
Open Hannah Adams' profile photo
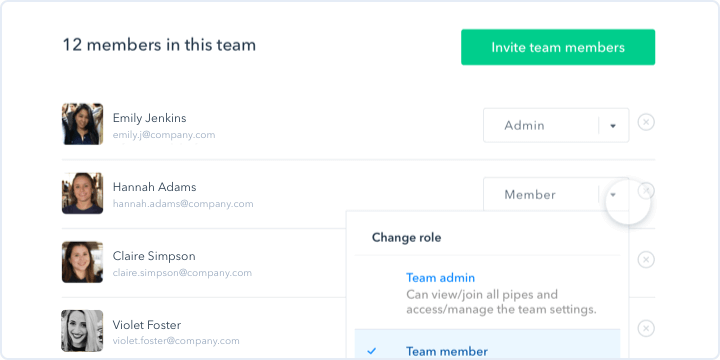pos(83,193)
